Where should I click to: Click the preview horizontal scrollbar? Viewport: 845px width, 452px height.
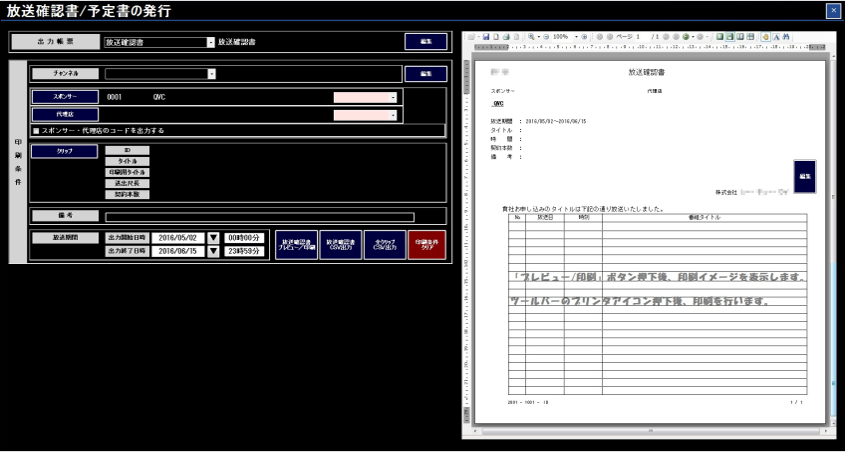tap(650, 431)
